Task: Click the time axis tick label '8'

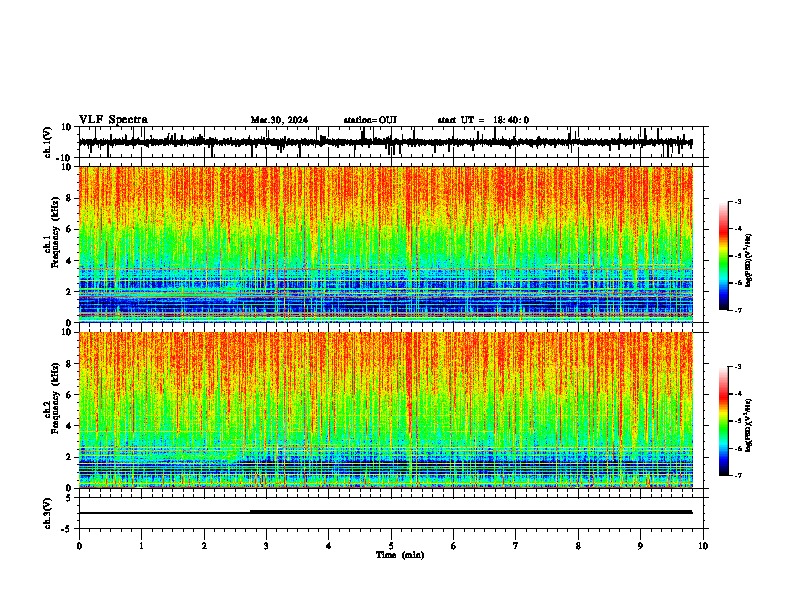Action: pyautogui.click(x=578, y=546)
